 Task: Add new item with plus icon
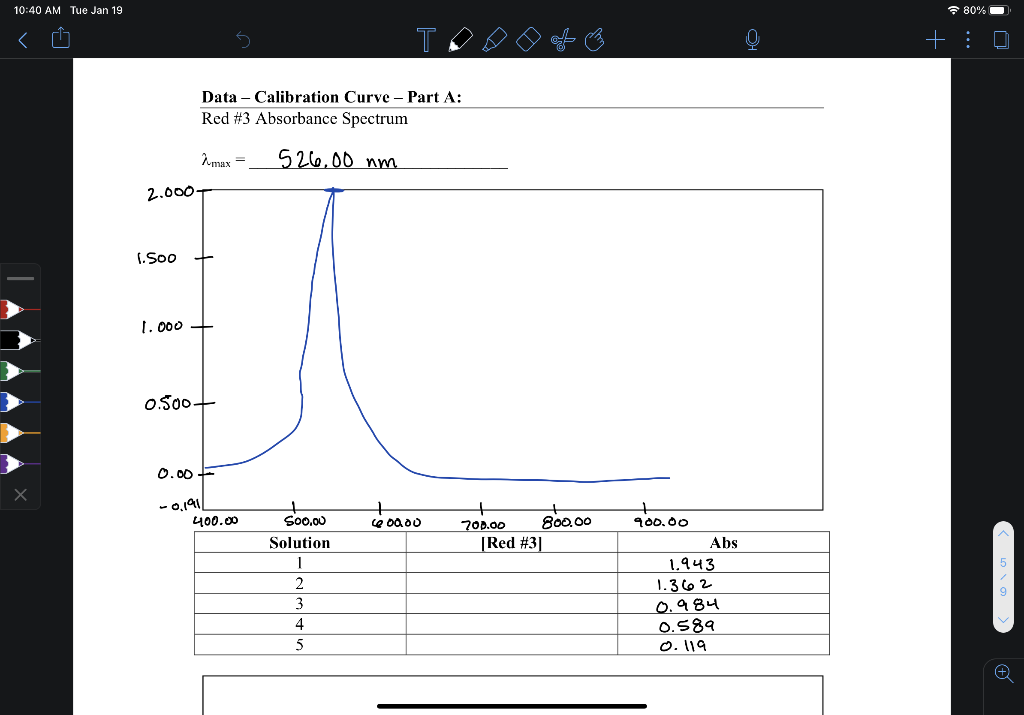click(935, 40)
